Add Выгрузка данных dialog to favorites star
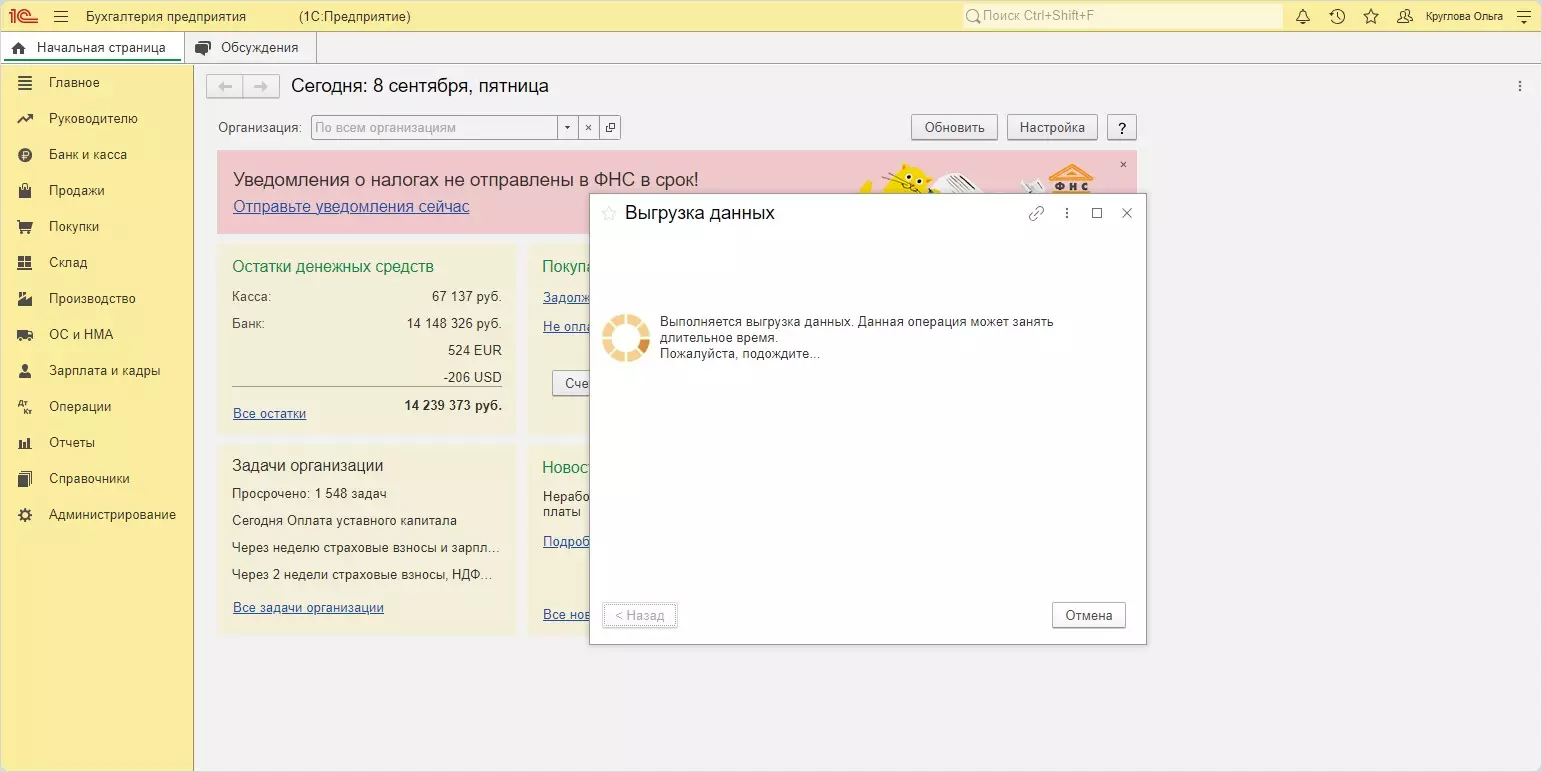Screen dimensions: 1542x772 [x=609, y=213]
